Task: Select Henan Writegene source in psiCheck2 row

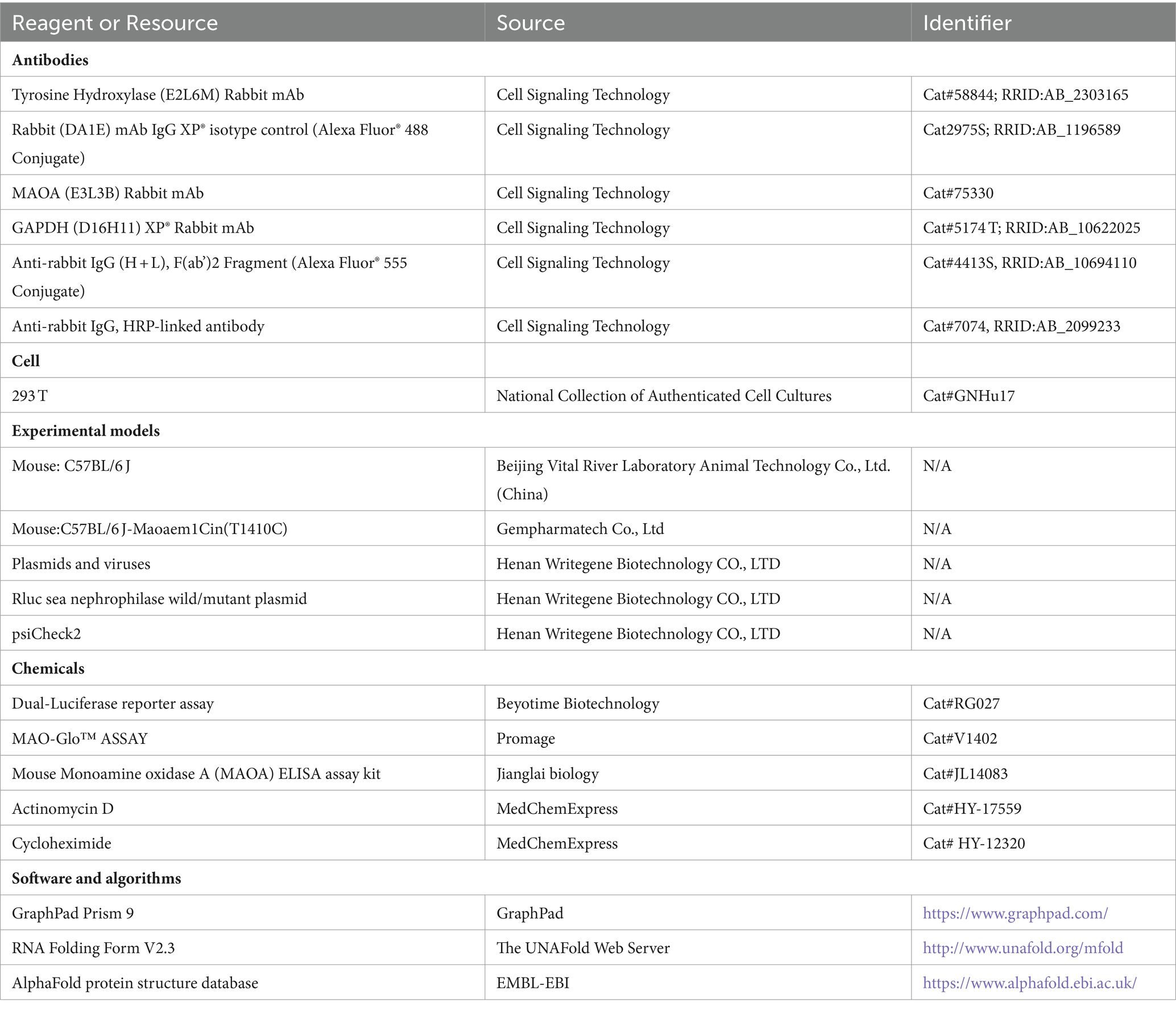Action: (x=638, y=634)
